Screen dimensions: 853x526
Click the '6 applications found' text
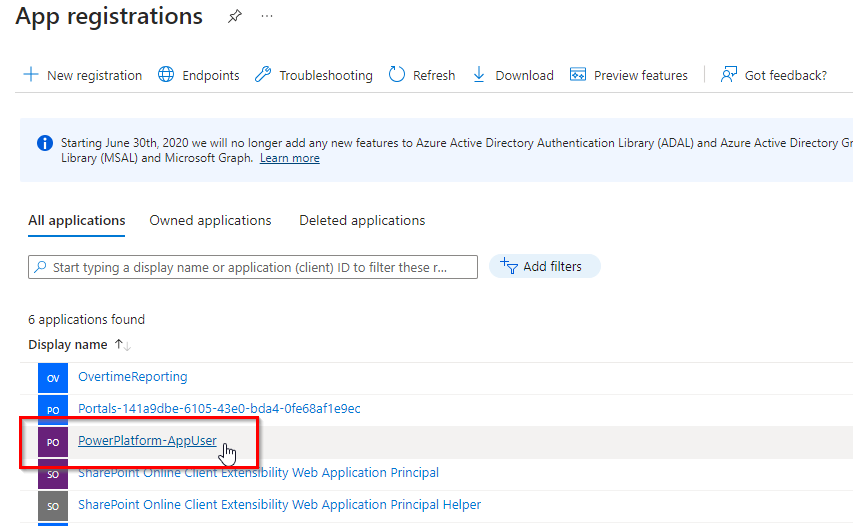86,319
